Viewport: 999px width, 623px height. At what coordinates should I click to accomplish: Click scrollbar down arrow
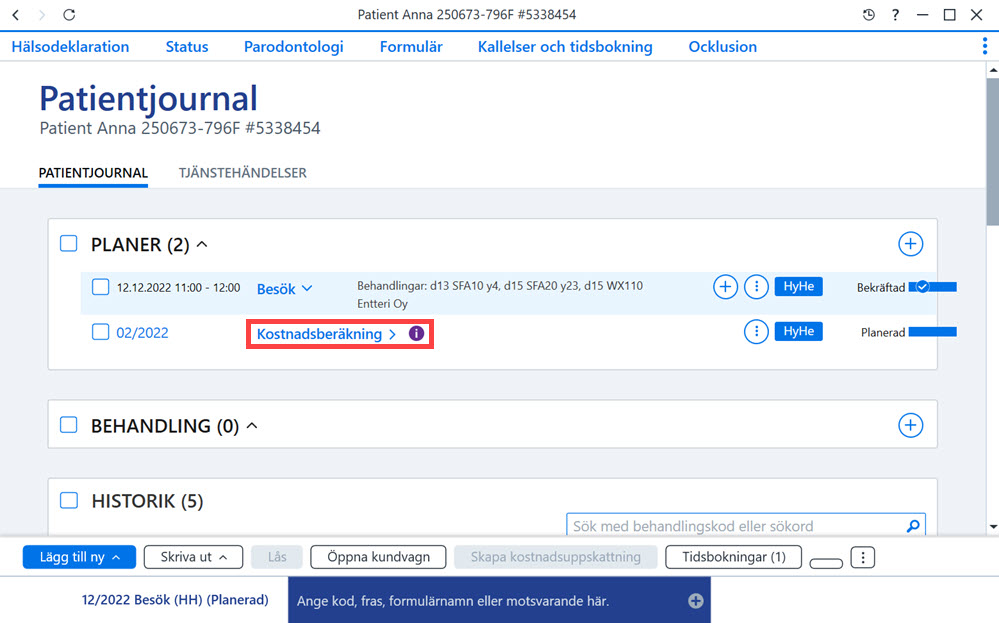(x=993, y=527)
